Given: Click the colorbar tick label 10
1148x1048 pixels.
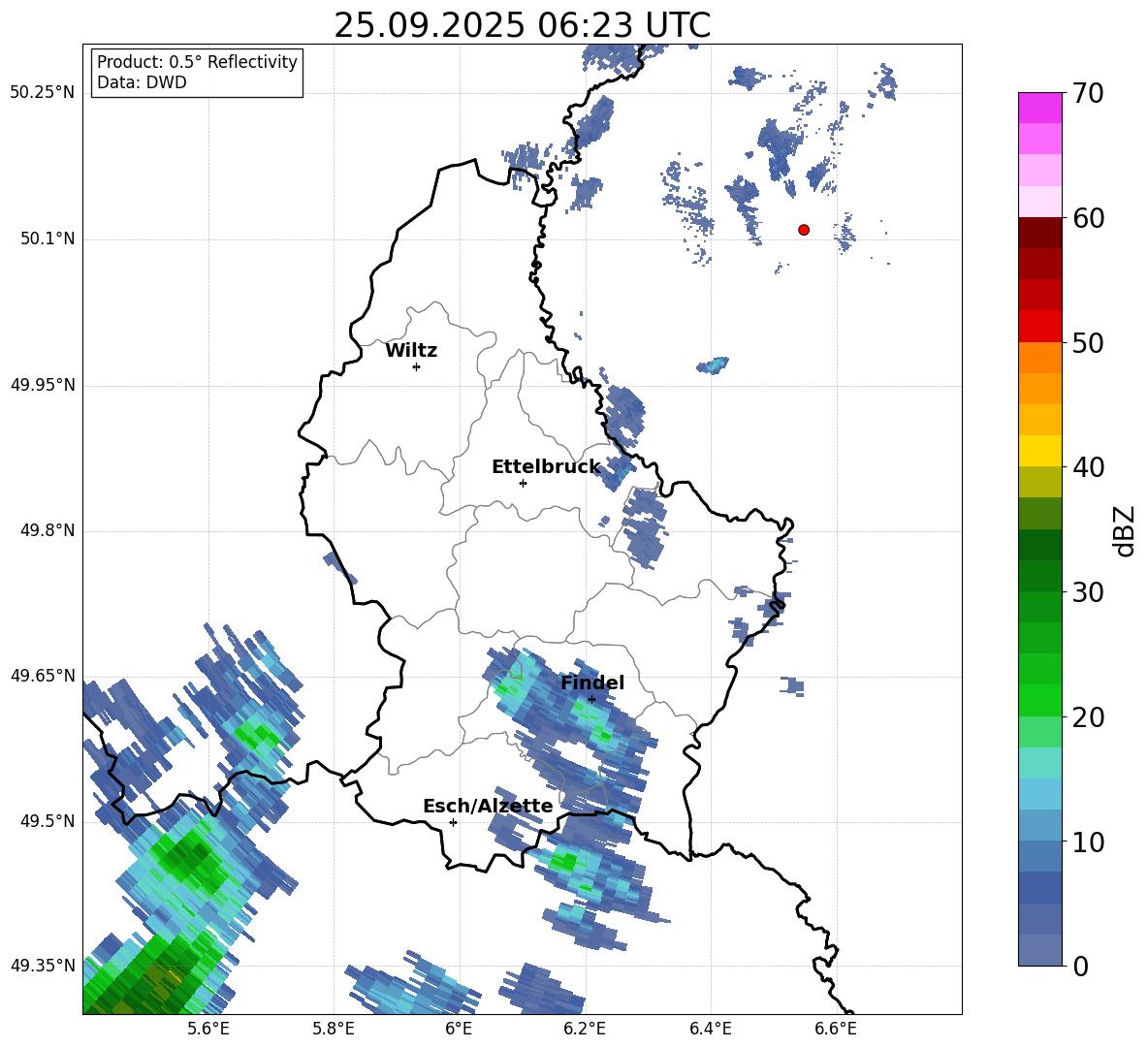Looking at the screenshot, I should pos(1088,842).
